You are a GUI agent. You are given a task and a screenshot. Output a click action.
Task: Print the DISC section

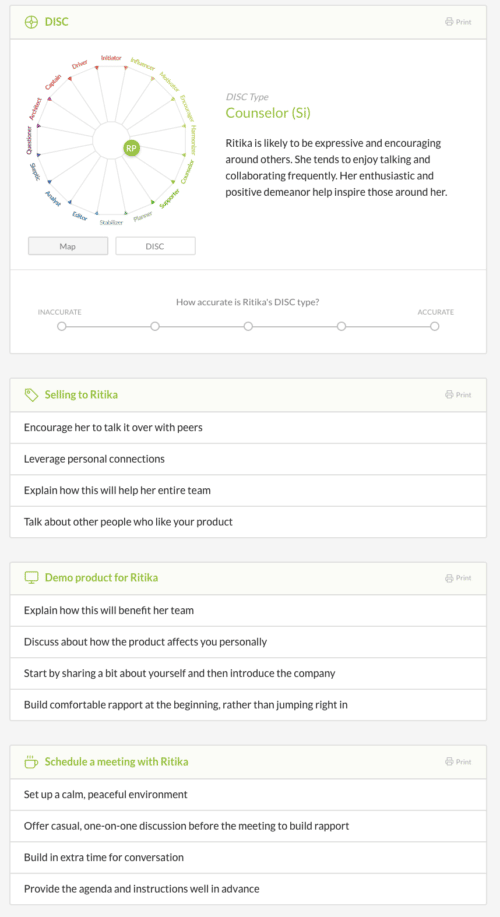(458, 22)
